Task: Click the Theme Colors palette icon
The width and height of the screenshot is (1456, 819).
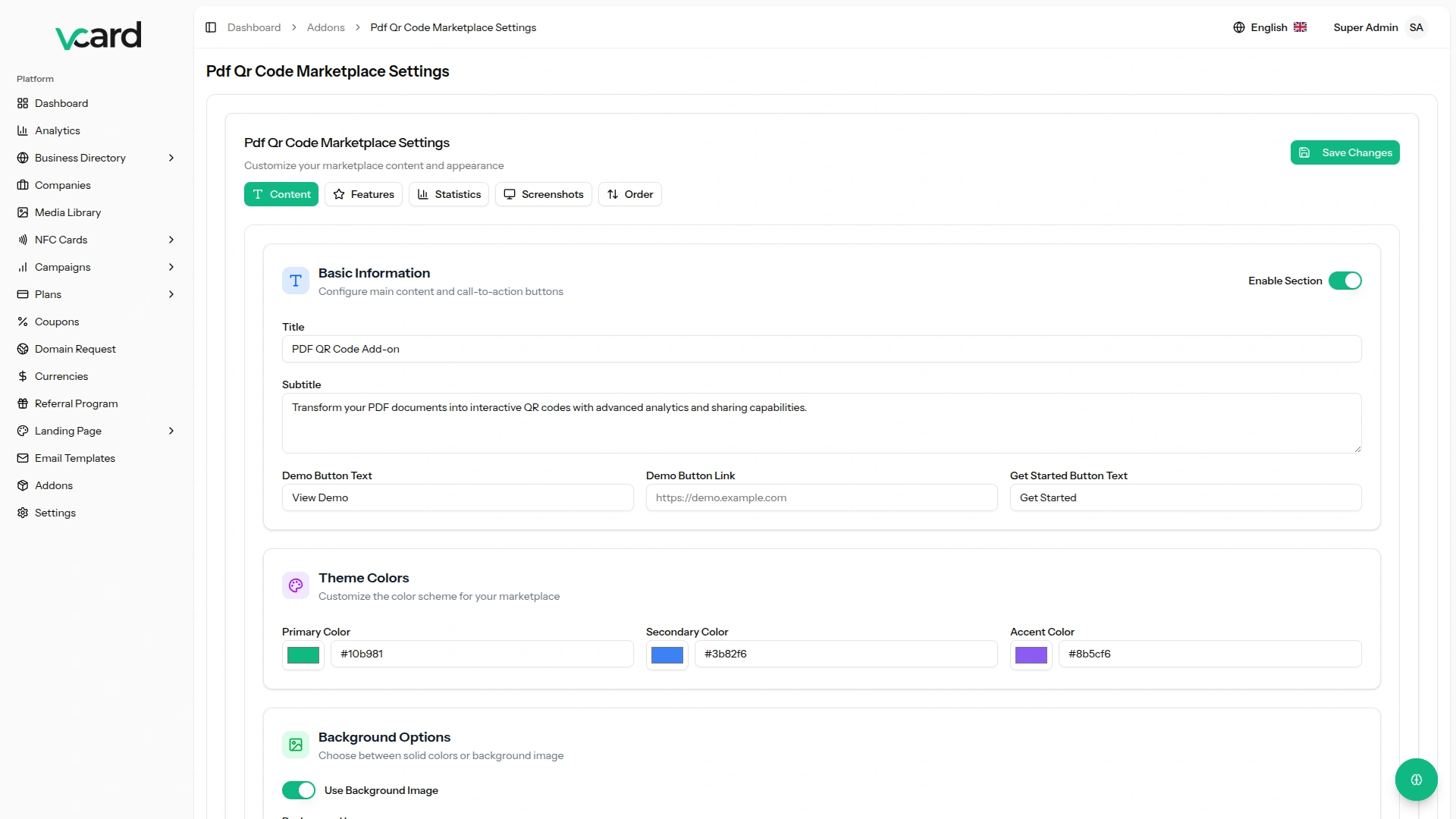Action: [296, 585]
